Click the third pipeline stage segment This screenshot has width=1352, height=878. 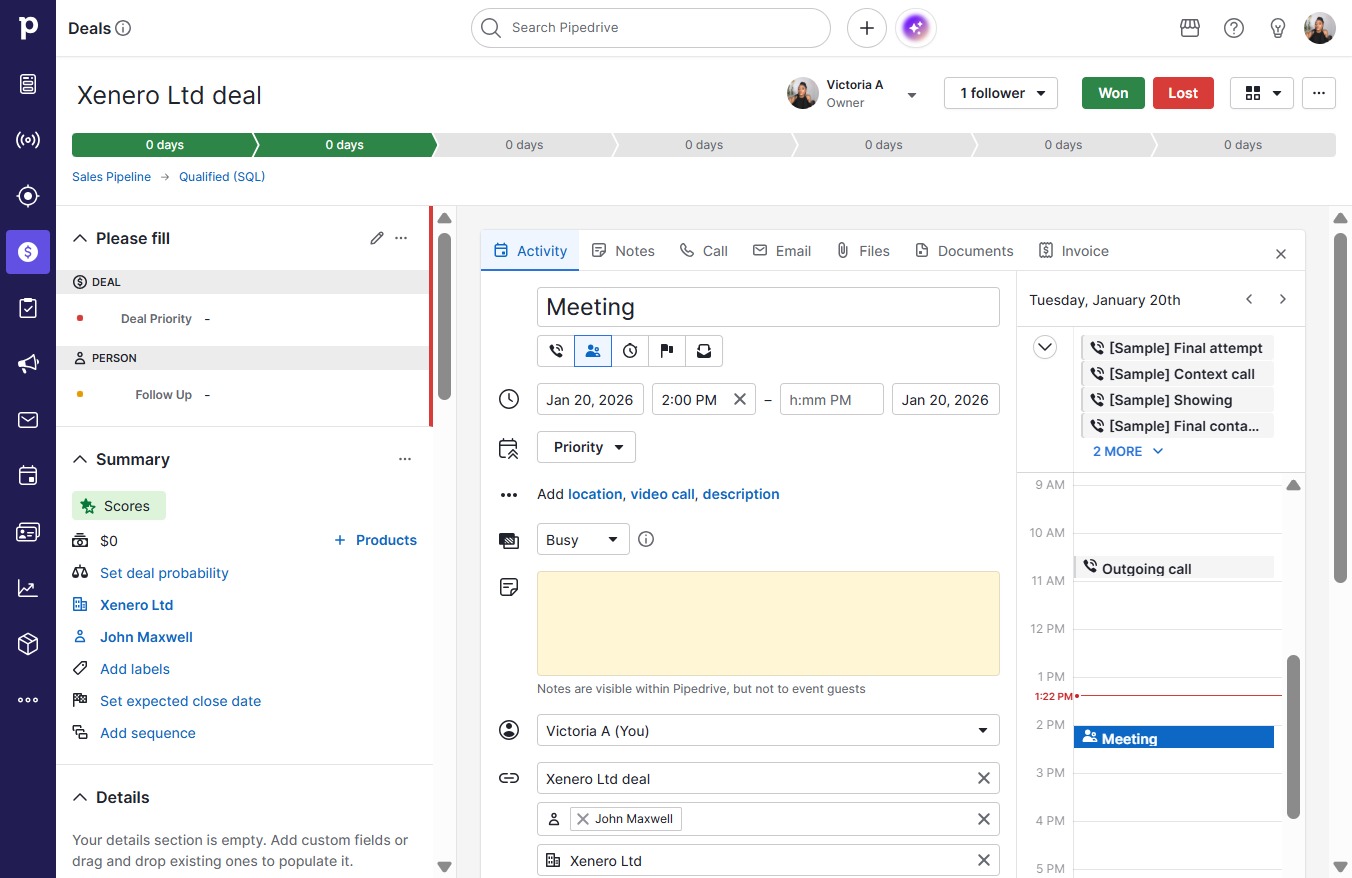pos(524,145)
